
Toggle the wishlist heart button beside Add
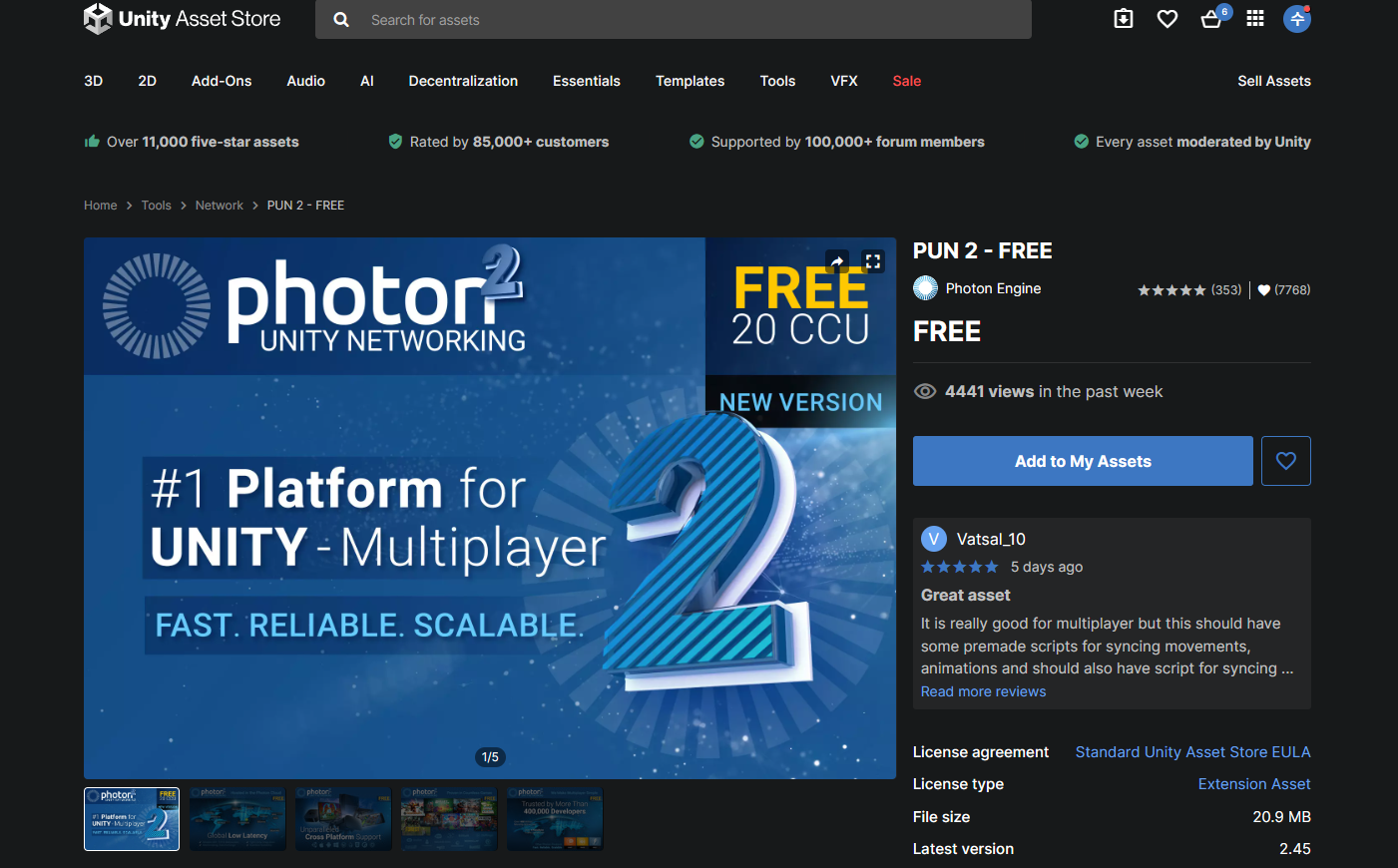pos(1286,461)
